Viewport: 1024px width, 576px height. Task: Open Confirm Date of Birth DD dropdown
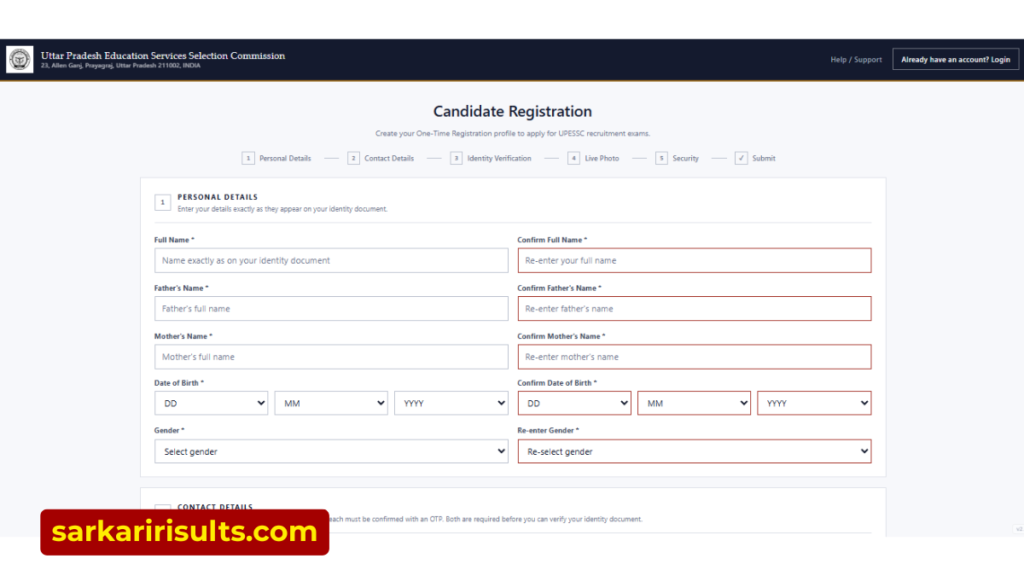[574, 403]
